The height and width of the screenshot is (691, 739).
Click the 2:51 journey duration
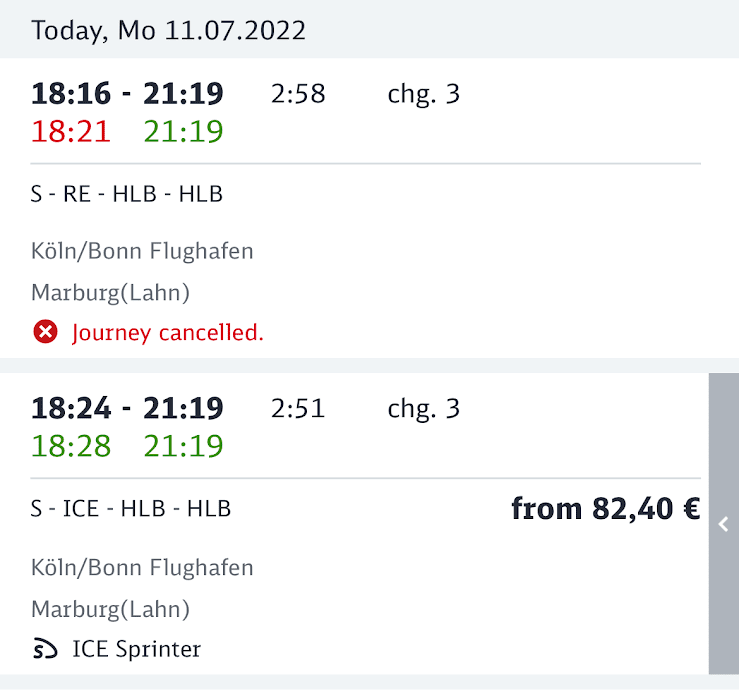(298, 408)
